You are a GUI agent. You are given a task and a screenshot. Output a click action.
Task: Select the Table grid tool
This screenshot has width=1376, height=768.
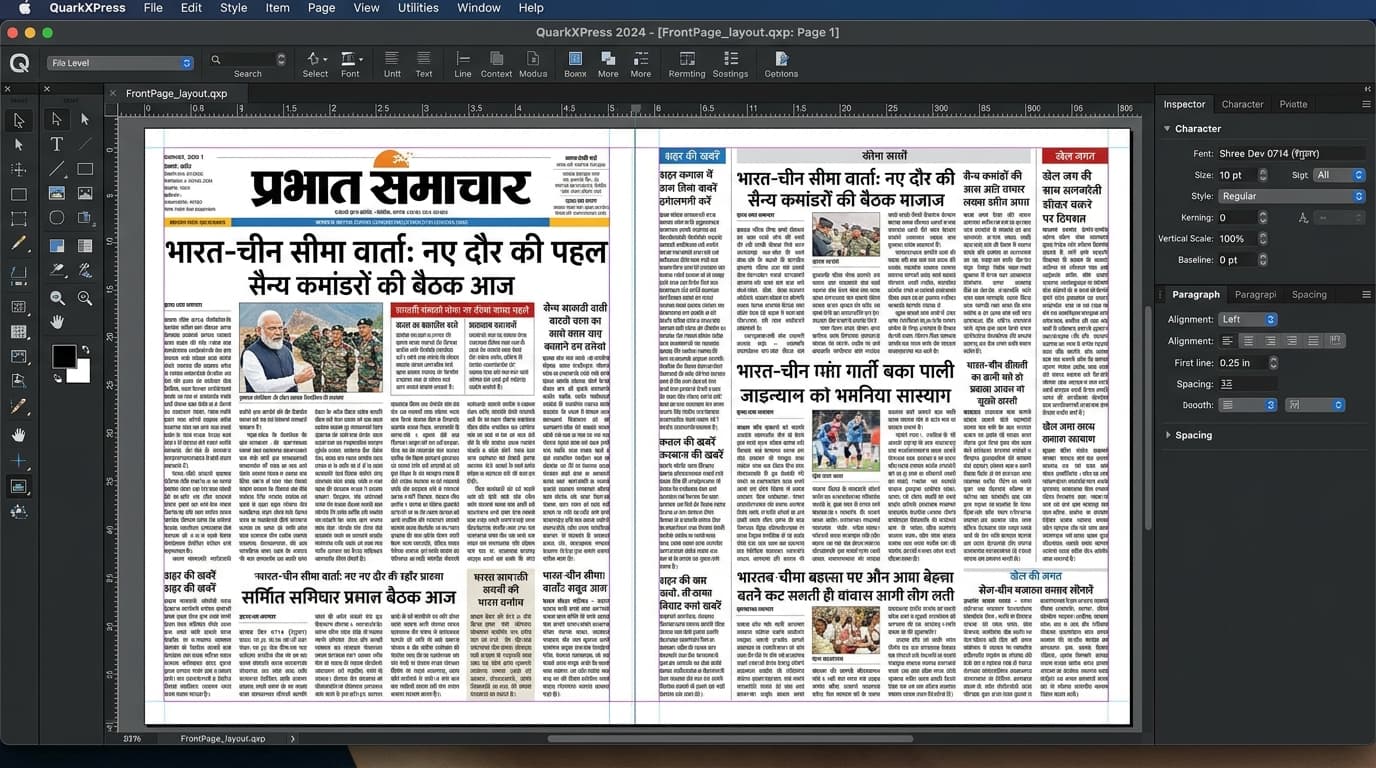coord(85,245)
